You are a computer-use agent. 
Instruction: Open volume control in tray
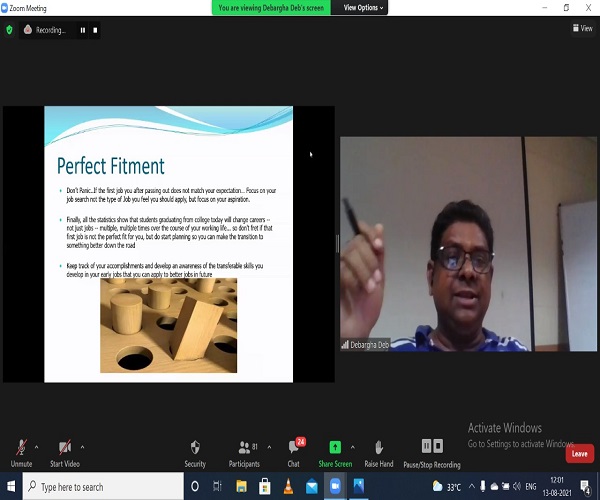(x=517, y=487)
